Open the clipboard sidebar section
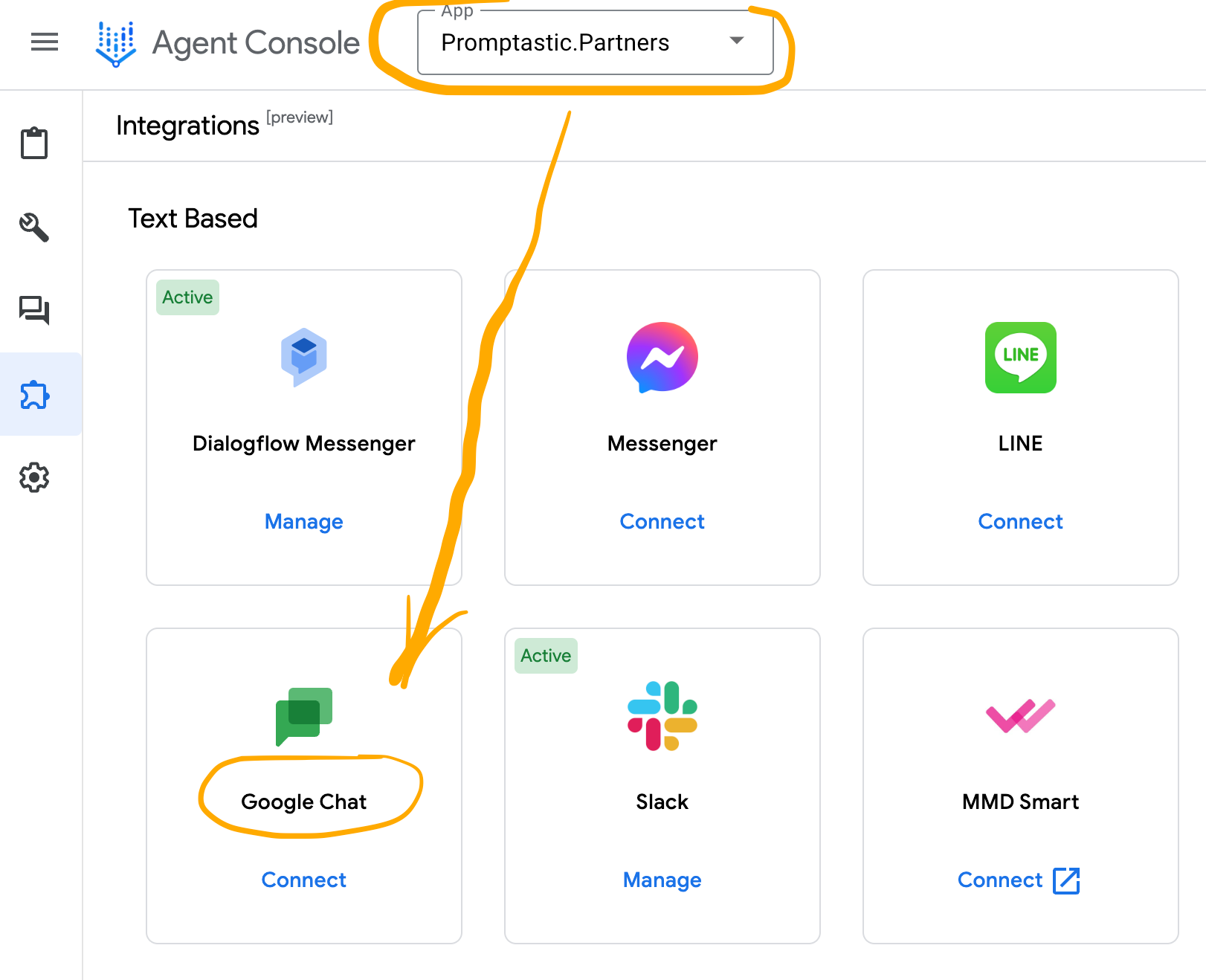The width and height of the screenshot is (1206, 980). (x=34, y=143)
